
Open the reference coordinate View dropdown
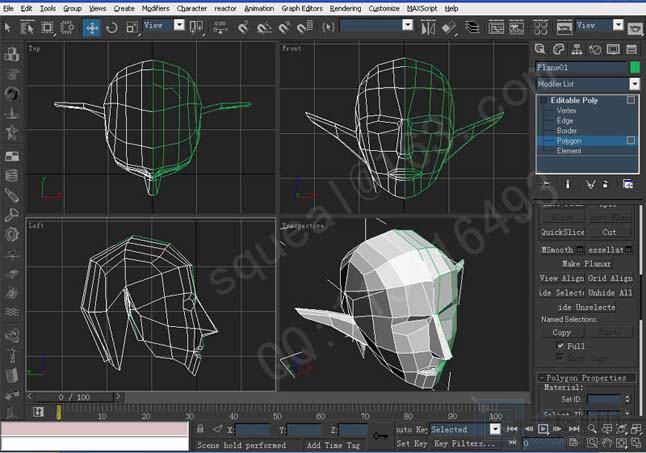click(179, 26)
